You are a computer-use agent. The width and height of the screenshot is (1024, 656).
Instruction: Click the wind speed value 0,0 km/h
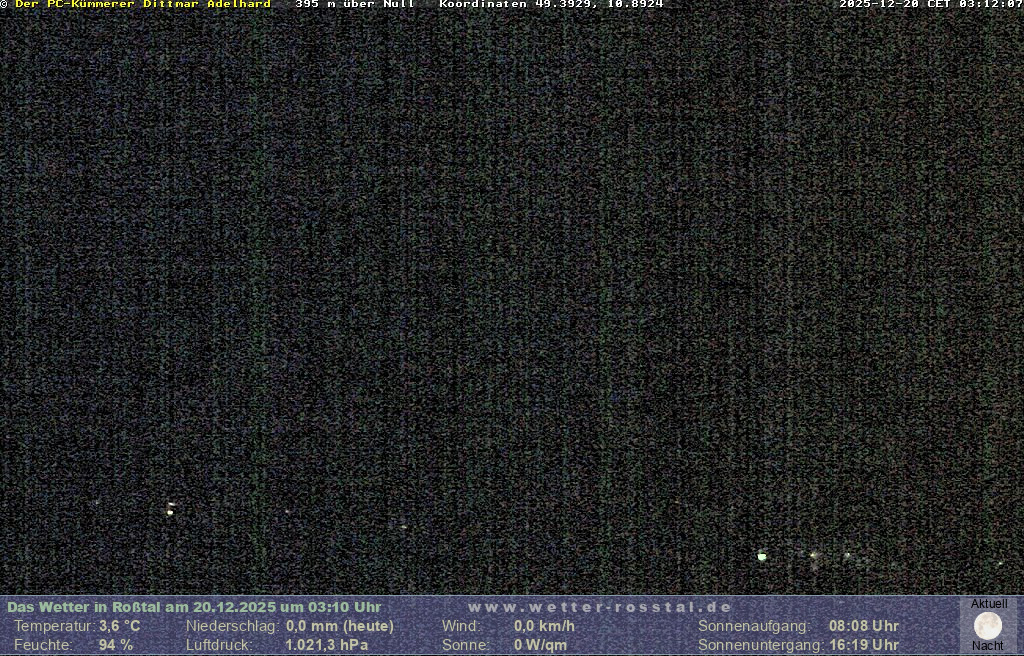pos(544,626)
